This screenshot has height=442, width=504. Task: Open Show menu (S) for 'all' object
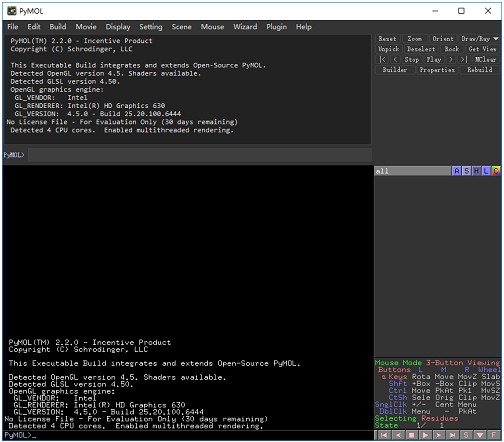[467, 171]
